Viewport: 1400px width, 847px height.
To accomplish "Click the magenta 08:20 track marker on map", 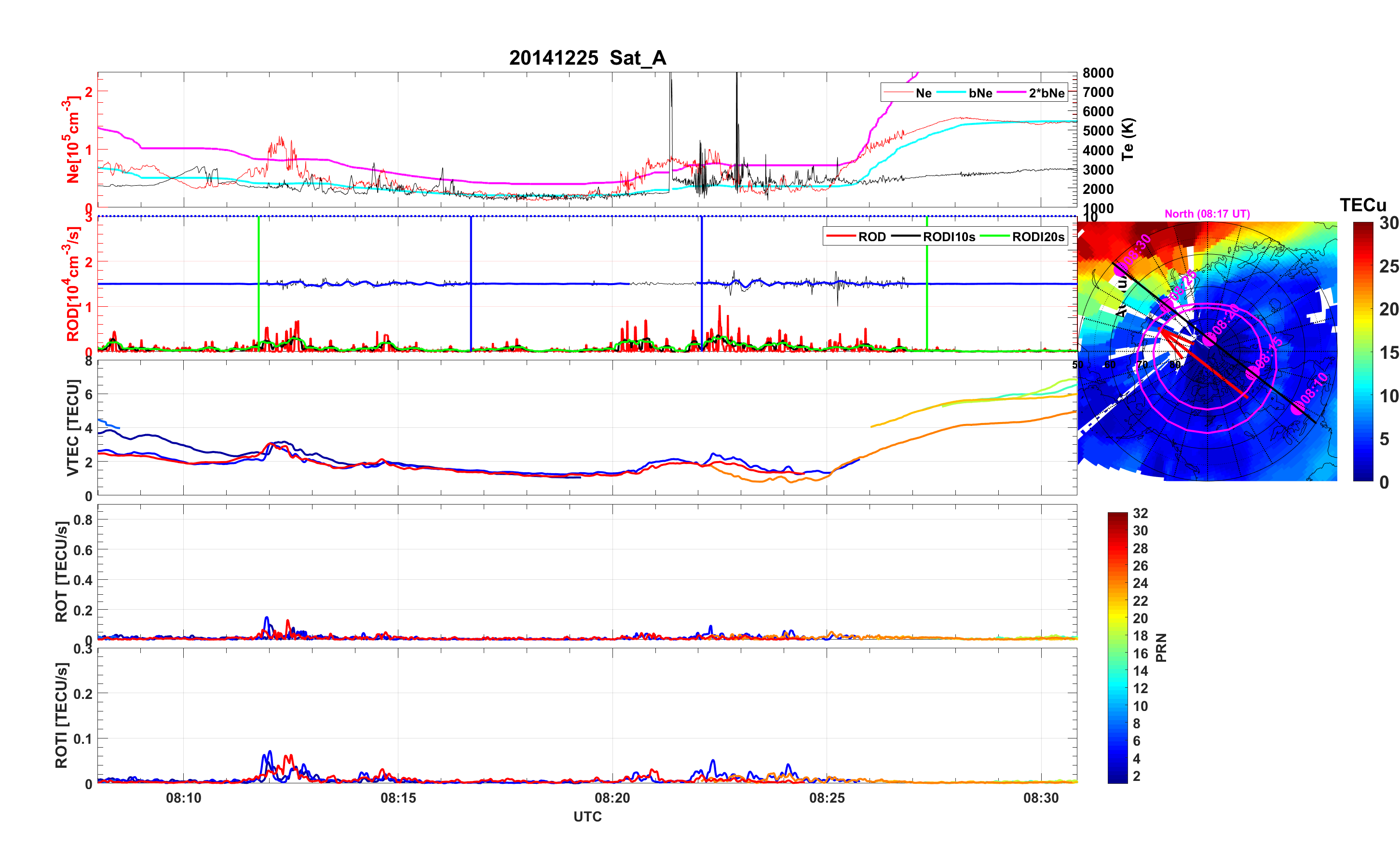I will (x=1210, y=339).
